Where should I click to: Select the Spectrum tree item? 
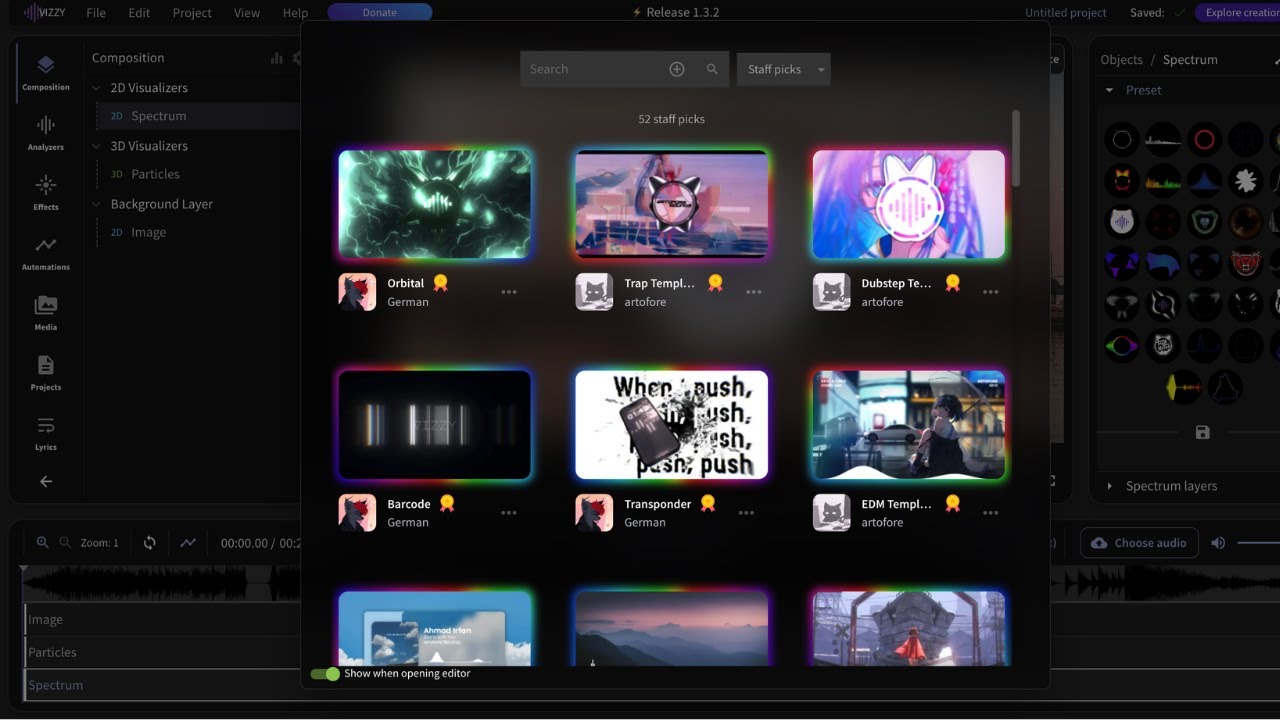point(198,116)
